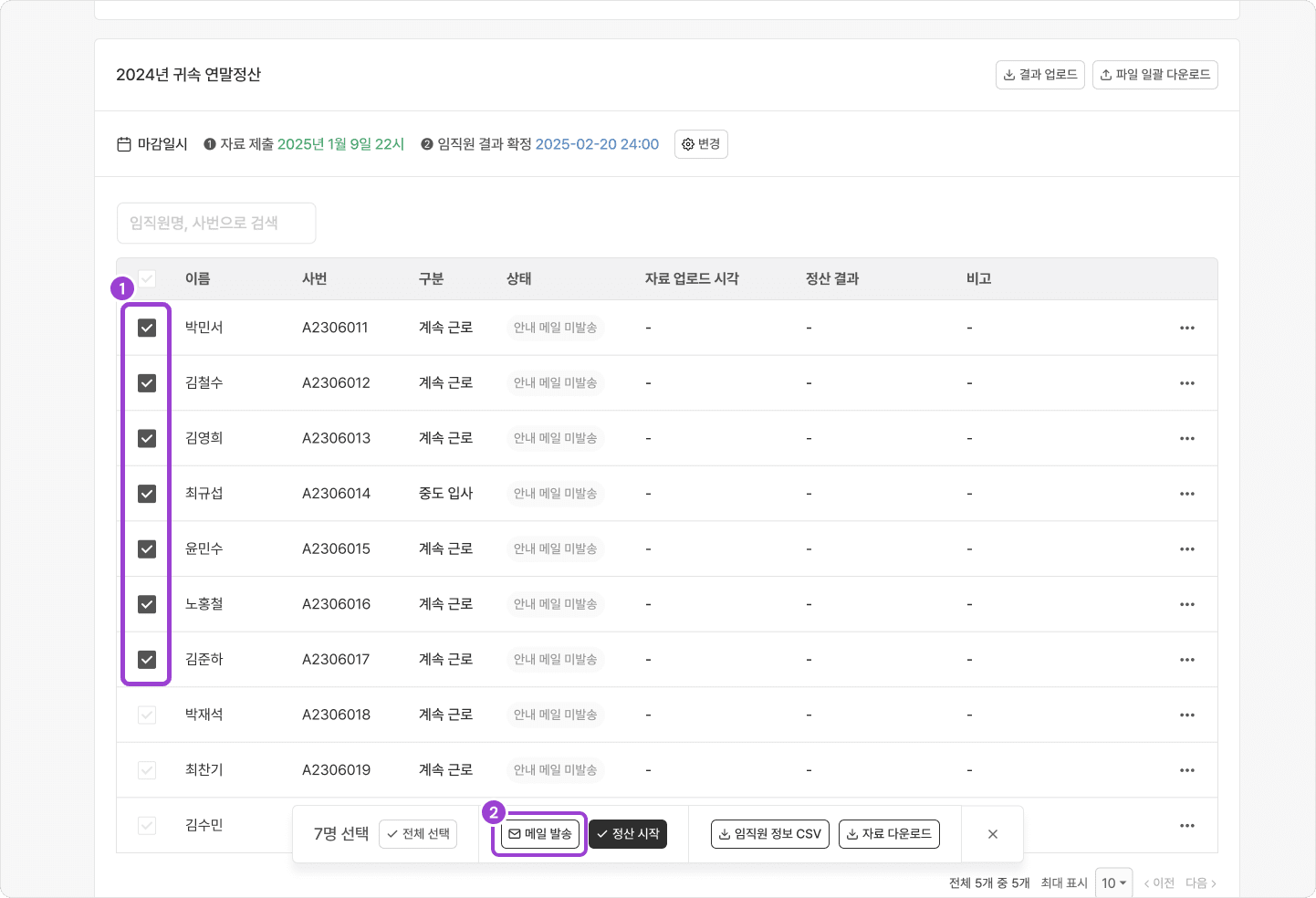Click the 구분 column header
The height and width of the screenshot is (898, 1316).
tap(432, 278)
